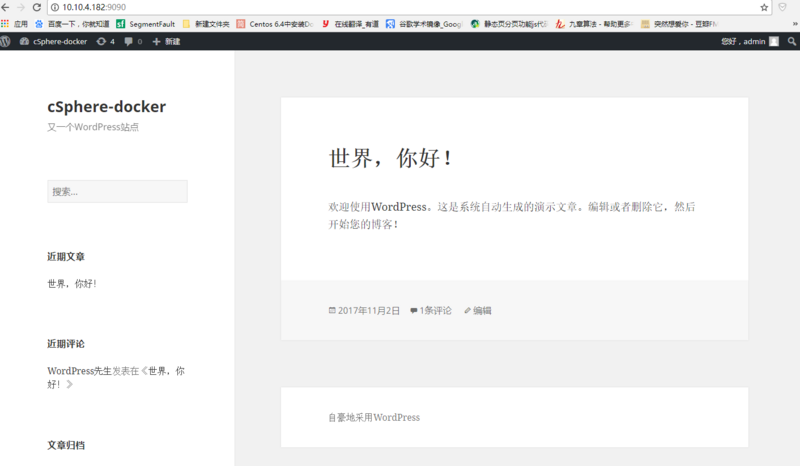Click the 近期评论 widget heading

point(66,344)
